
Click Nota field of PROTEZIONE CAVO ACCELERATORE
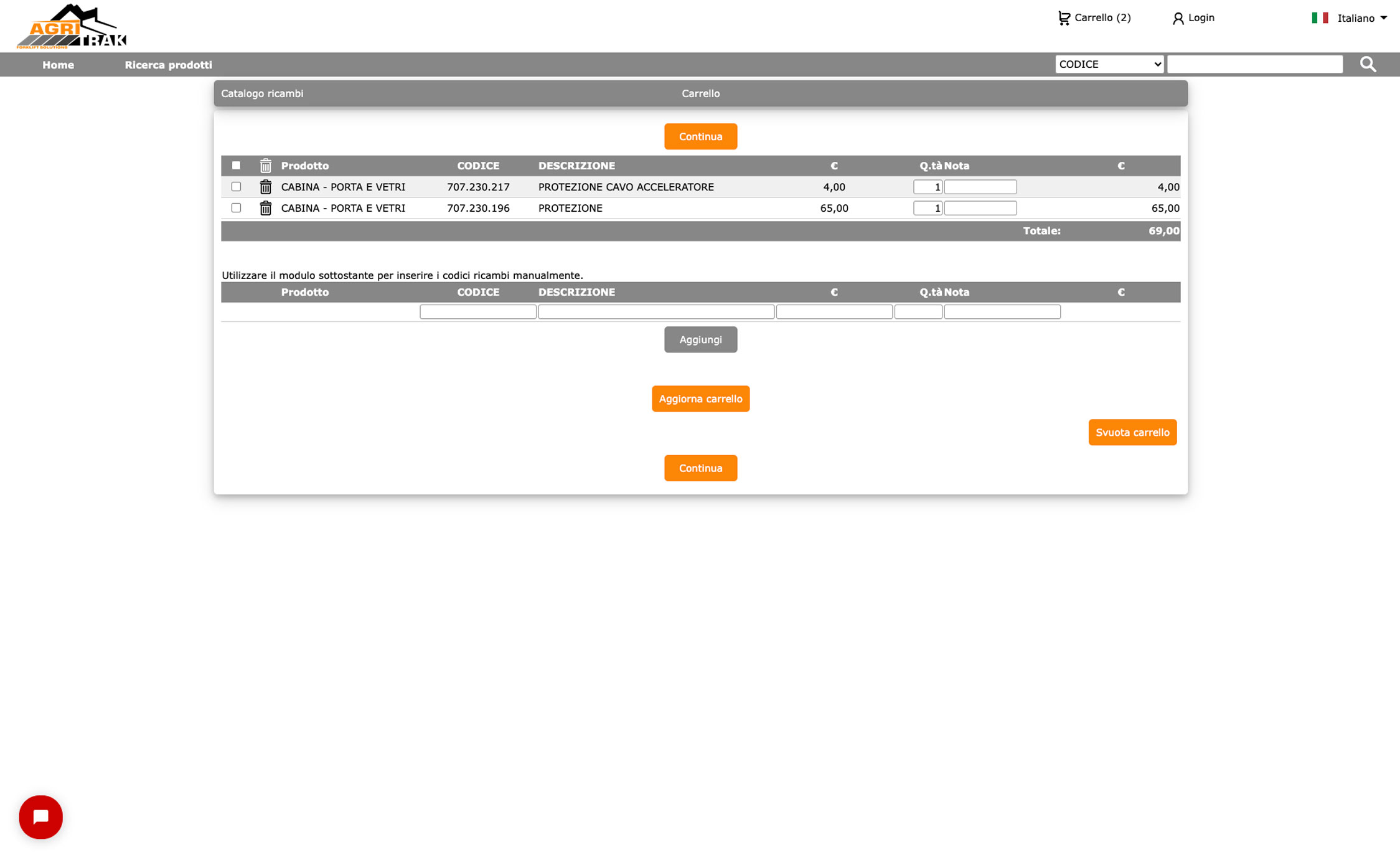coord(980,187)
